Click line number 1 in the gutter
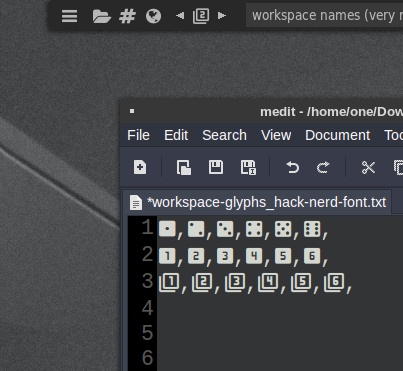 pos(147,228)
